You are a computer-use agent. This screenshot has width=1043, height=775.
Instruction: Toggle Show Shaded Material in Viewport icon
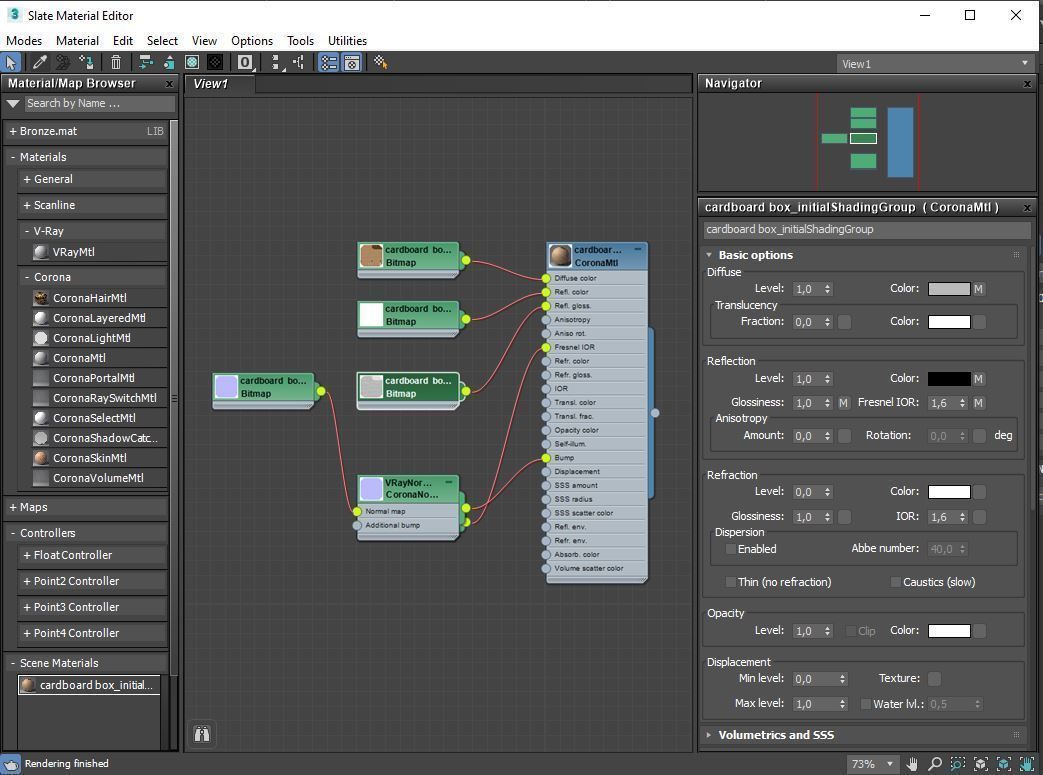click(x=192, y=63)
